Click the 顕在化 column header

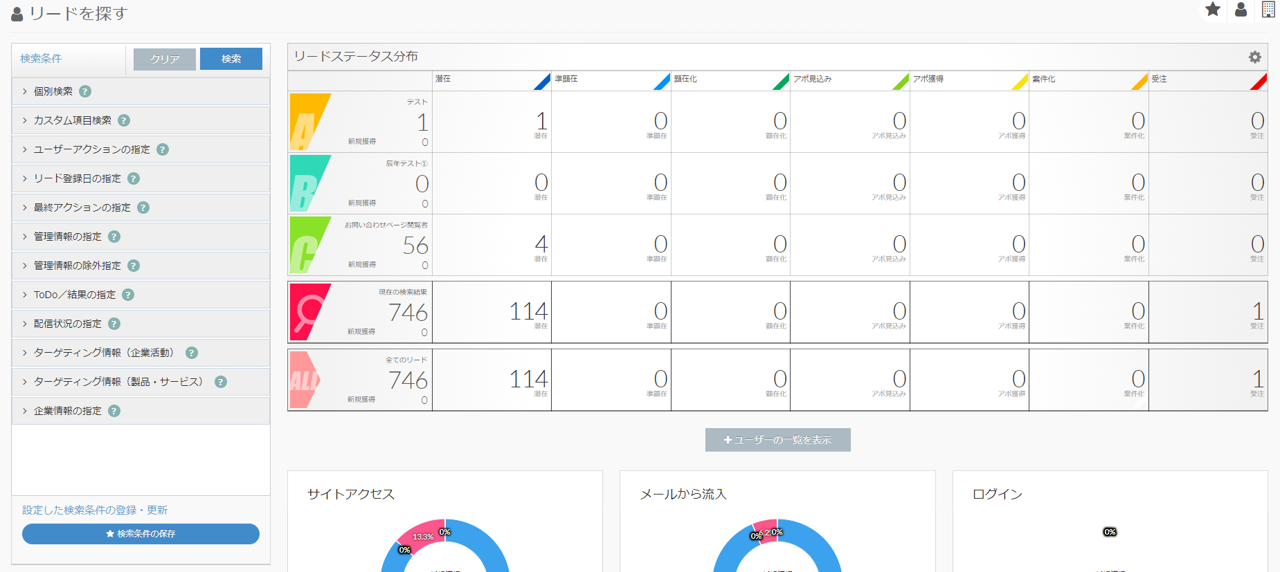(x=731, y=81)
